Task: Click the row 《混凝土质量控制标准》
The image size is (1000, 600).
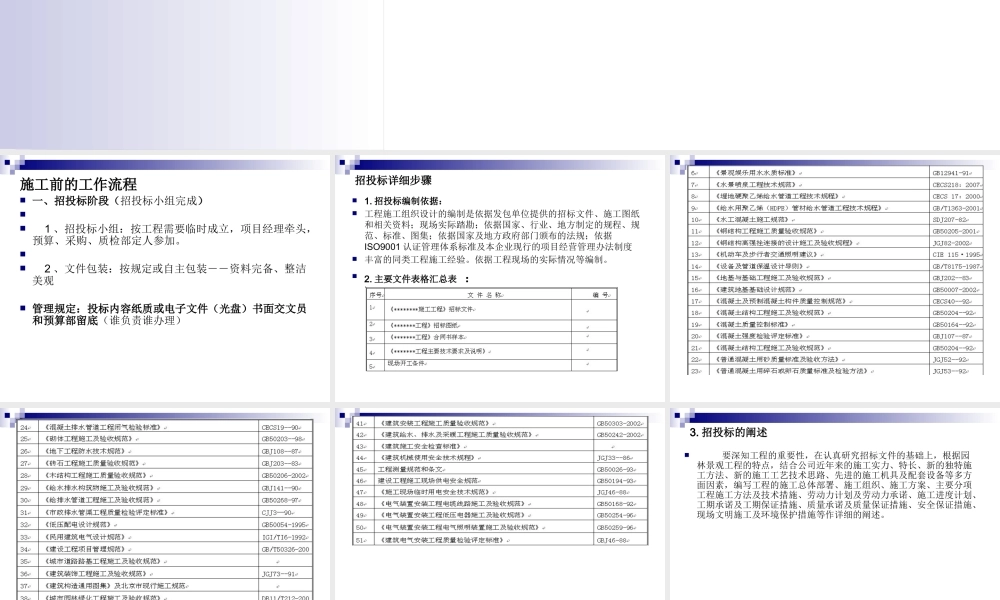Action: 835,325
